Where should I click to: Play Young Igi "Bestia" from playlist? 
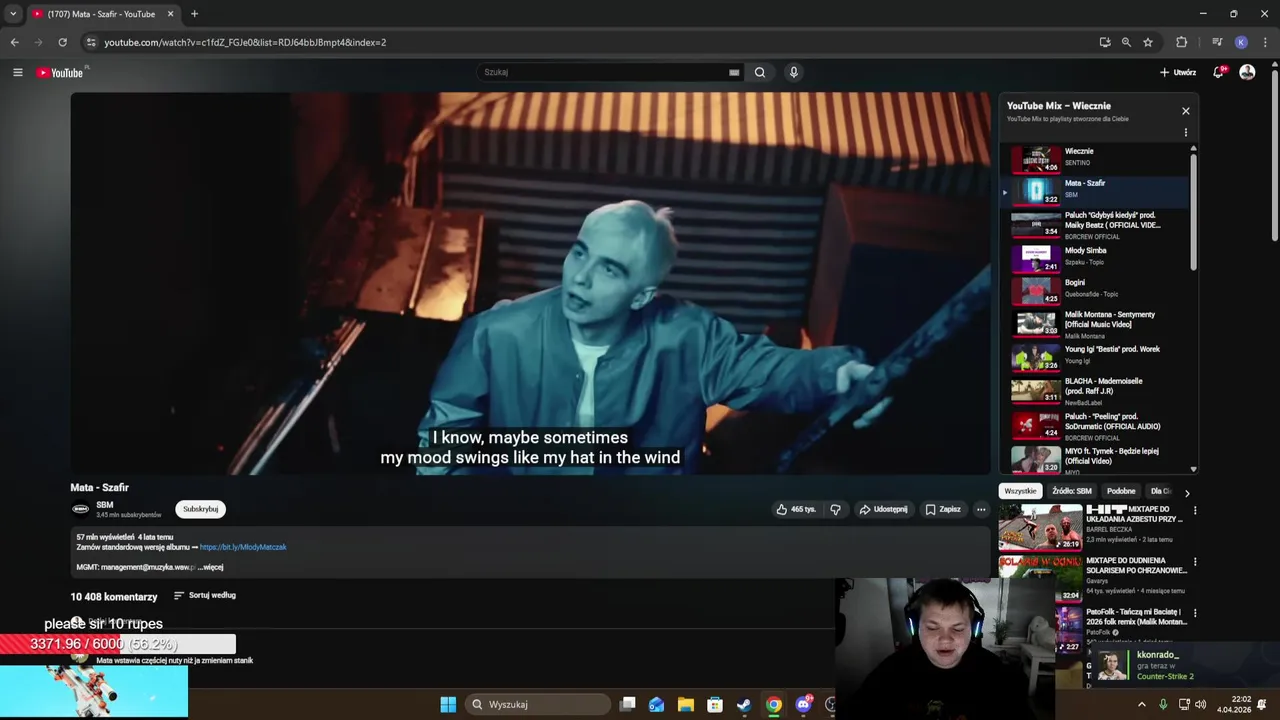click(1096, 356)
